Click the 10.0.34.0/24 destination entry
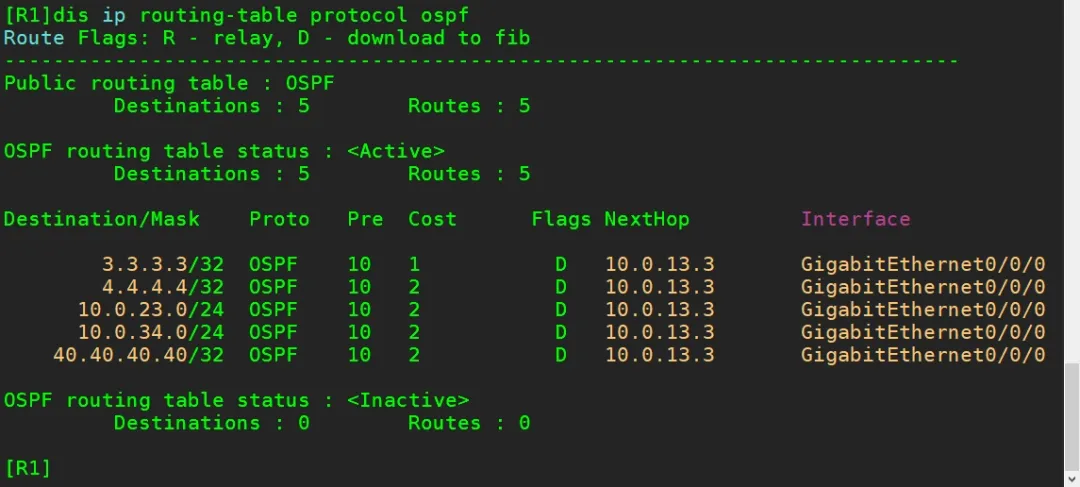Image resolution: width=1080 pixels, height=487 pixels. tap(151, 332)
